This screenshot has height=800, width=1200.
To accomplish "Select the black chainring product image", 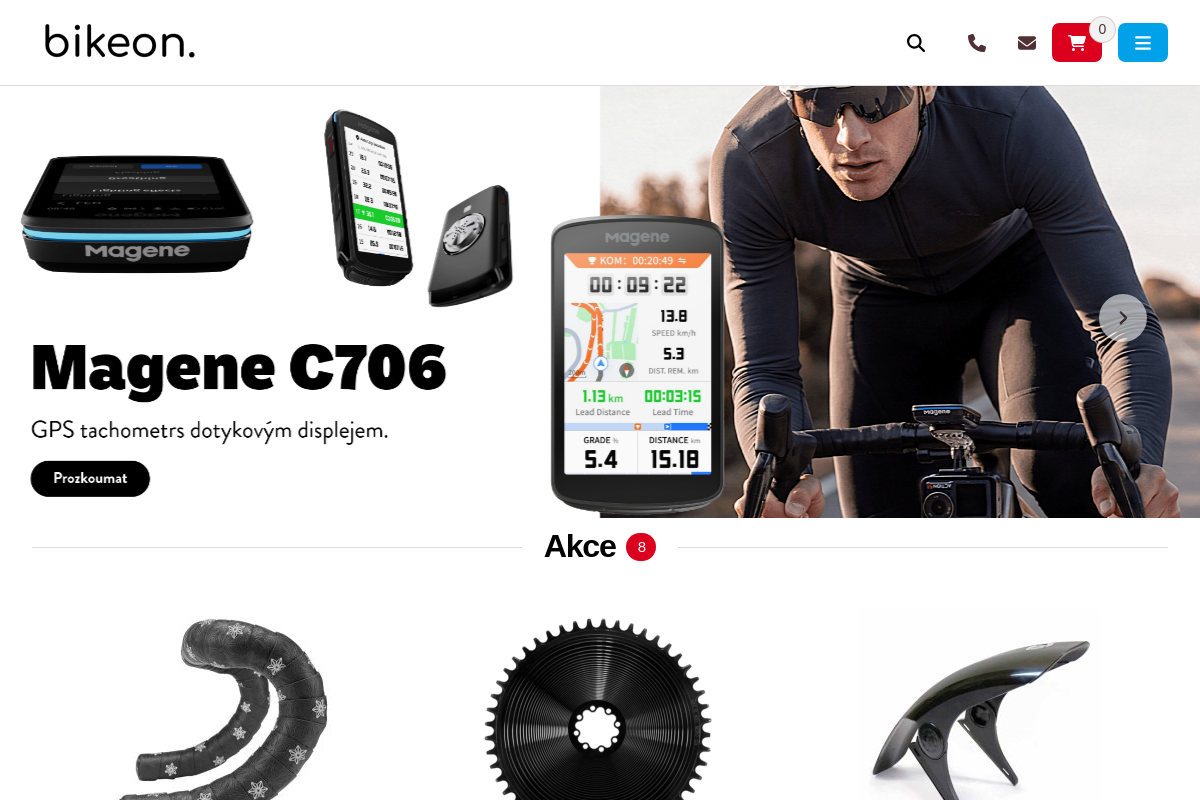I will [x=598, y=710].
